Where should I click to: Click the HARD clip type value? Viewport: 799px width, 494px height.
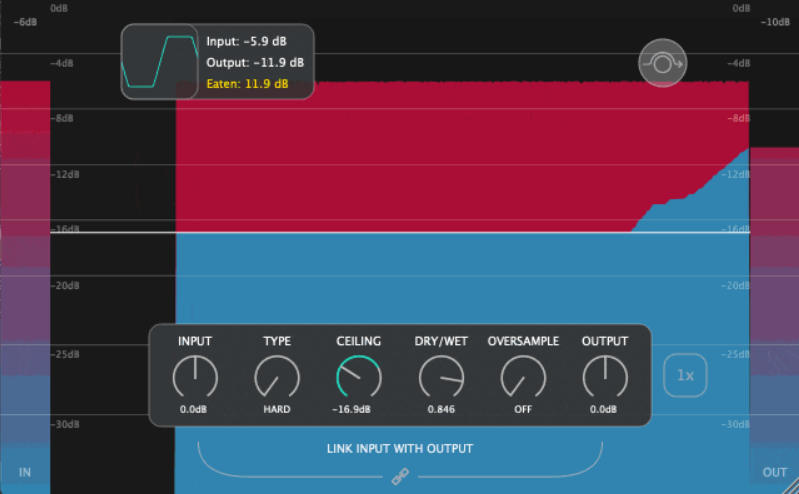(277, 409)
